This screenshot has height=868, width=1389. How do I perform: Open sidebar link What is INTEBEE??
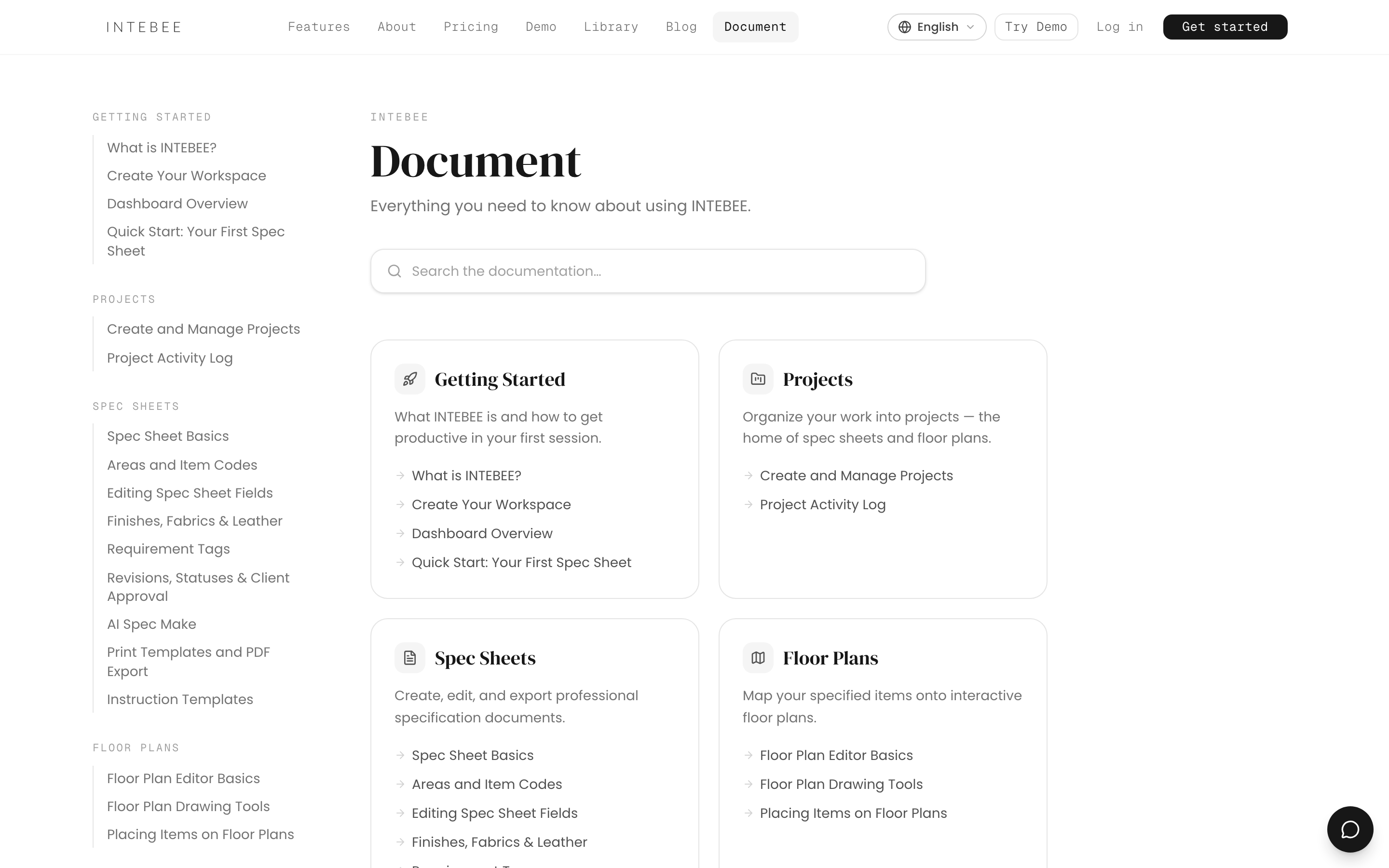click(161, 148)
